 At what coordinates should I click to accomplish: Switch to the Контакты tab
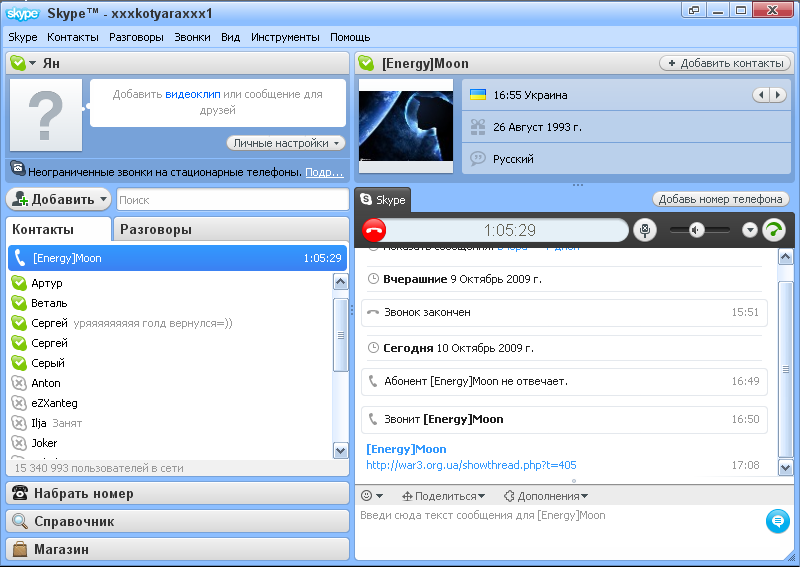click(59, 229)
